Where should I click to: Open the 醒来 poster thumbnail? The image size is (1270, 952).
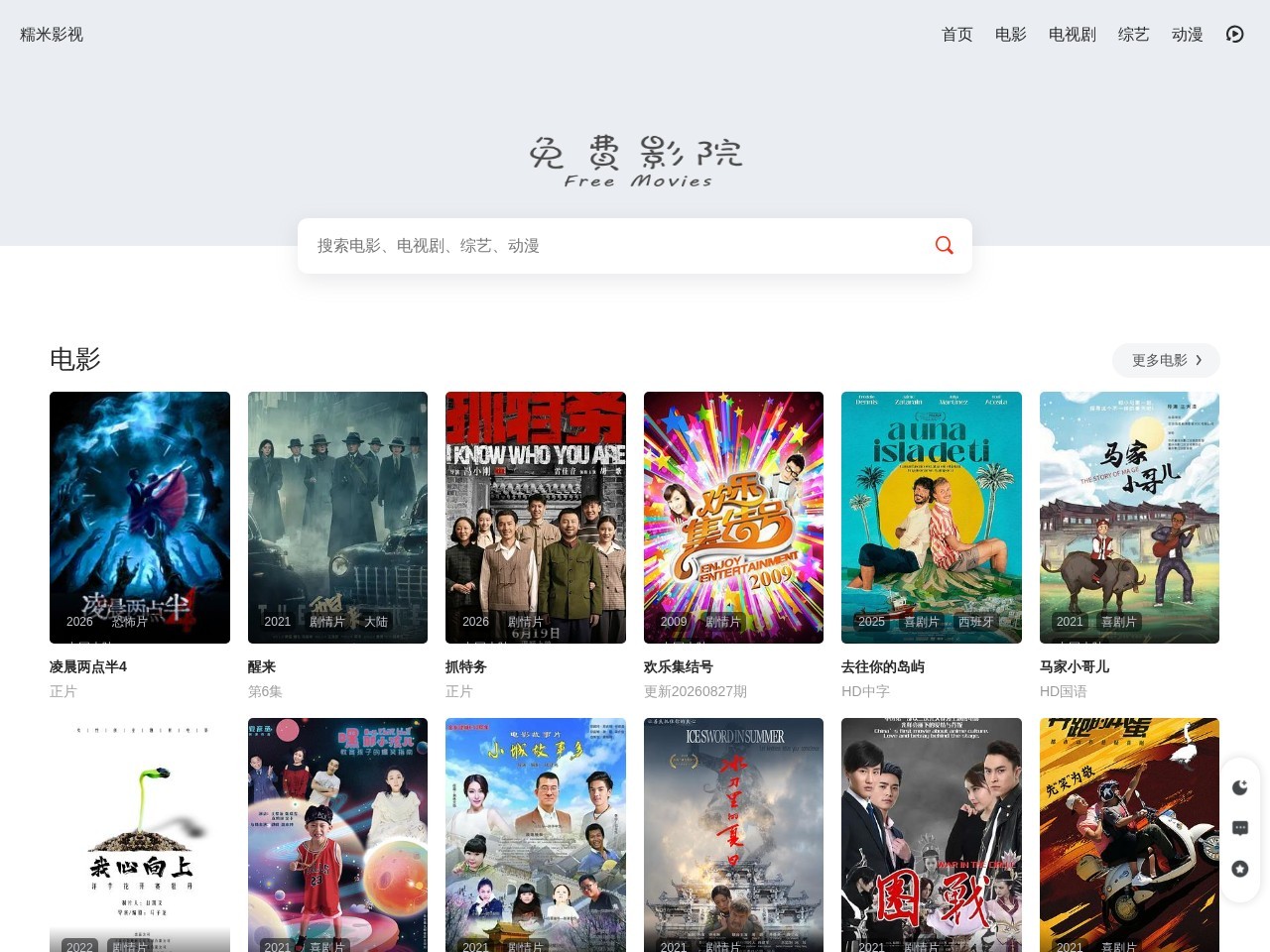(337, 518)
